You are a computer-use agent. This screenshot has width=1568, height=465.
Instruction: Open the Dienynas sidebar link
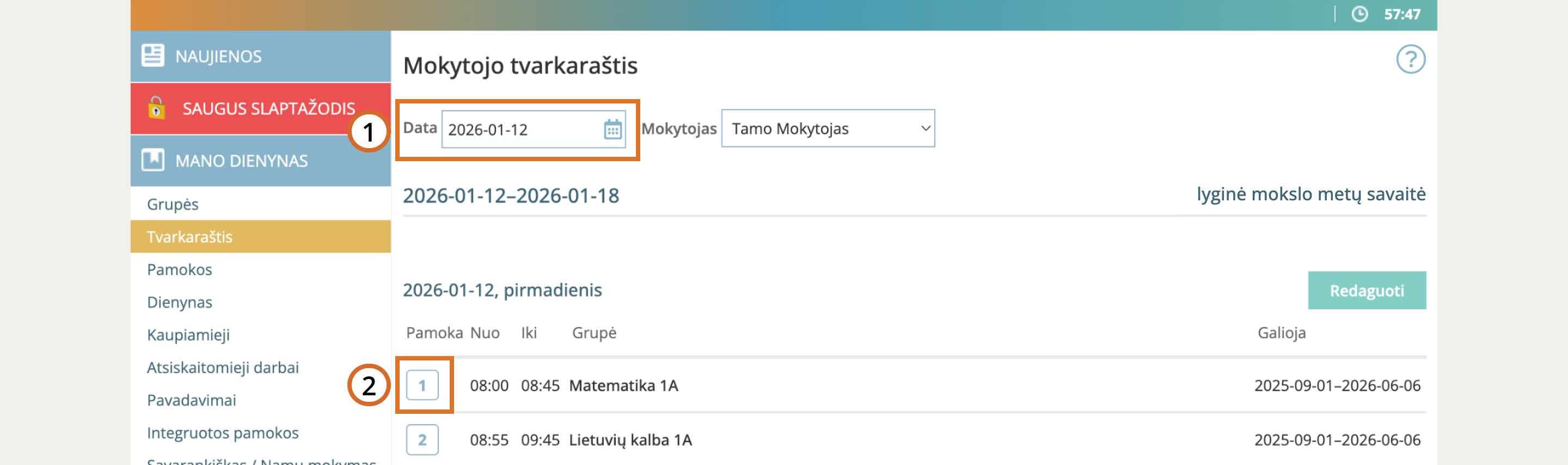point(180,303)
